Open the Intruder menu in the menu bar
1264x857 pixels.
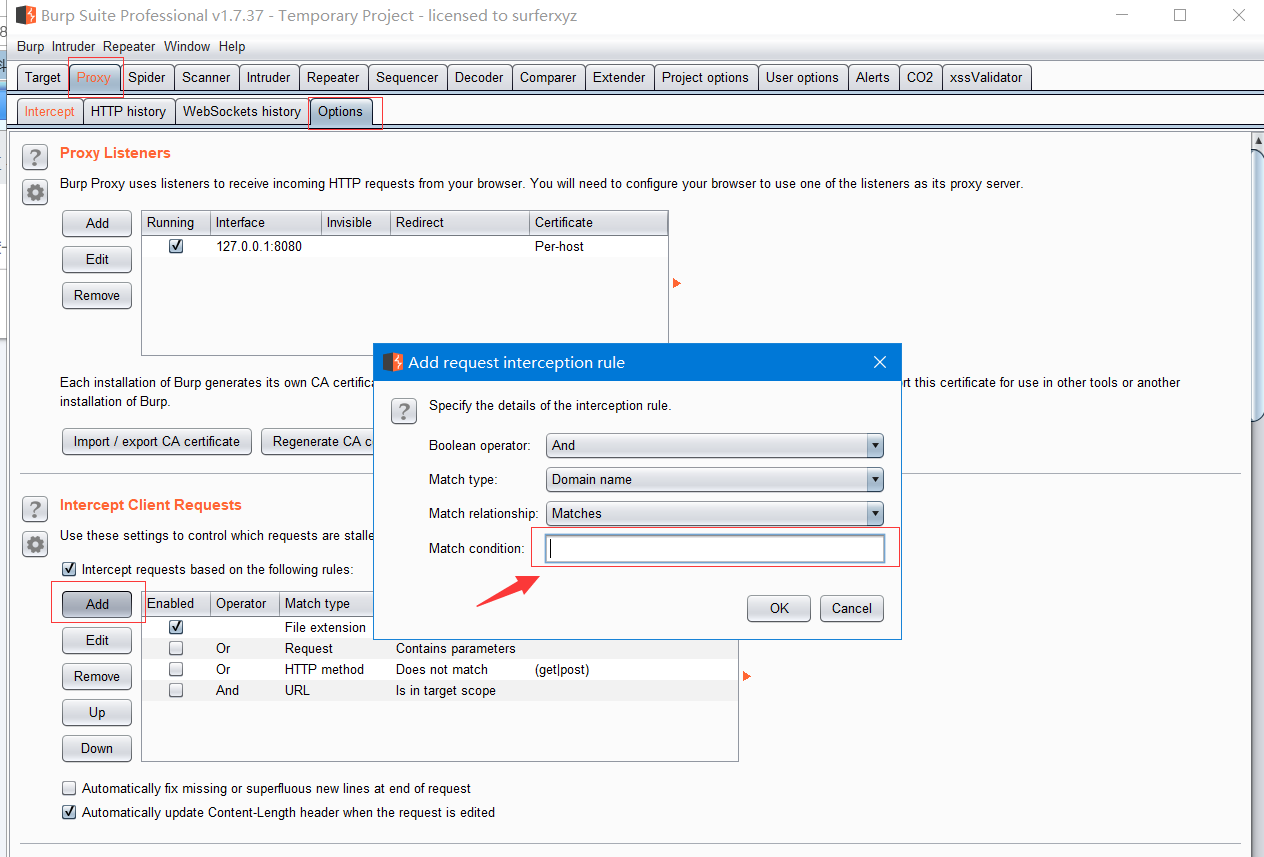(74, 46)
